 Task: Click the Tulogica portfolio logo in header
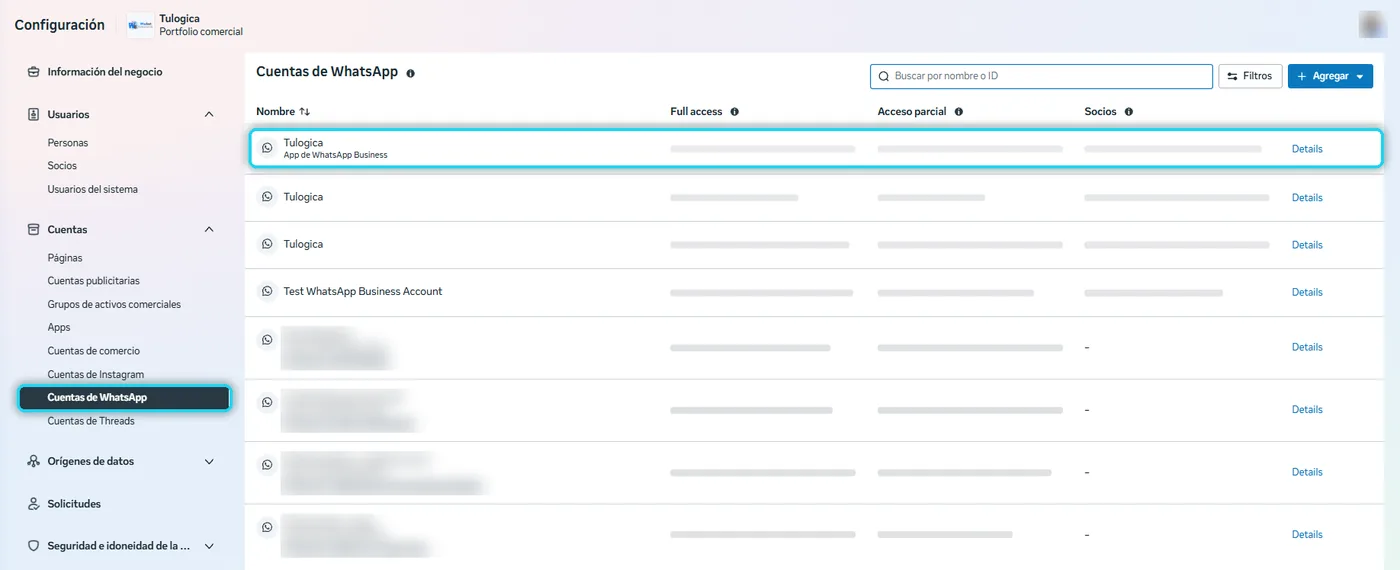141,25
